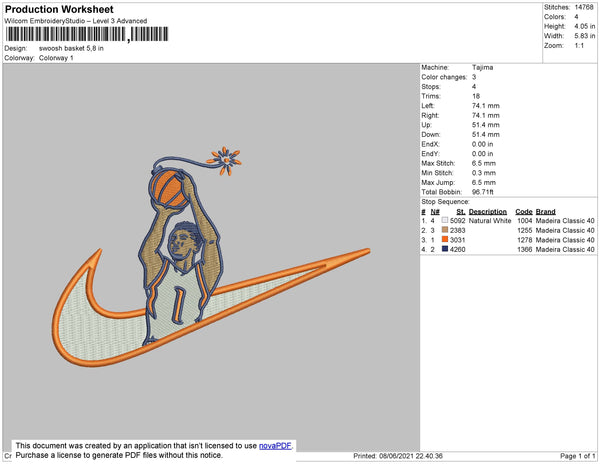This screenshot has width=600, height=464.
Task: Open the novaPDF link
Action: (x=275, y=446)
